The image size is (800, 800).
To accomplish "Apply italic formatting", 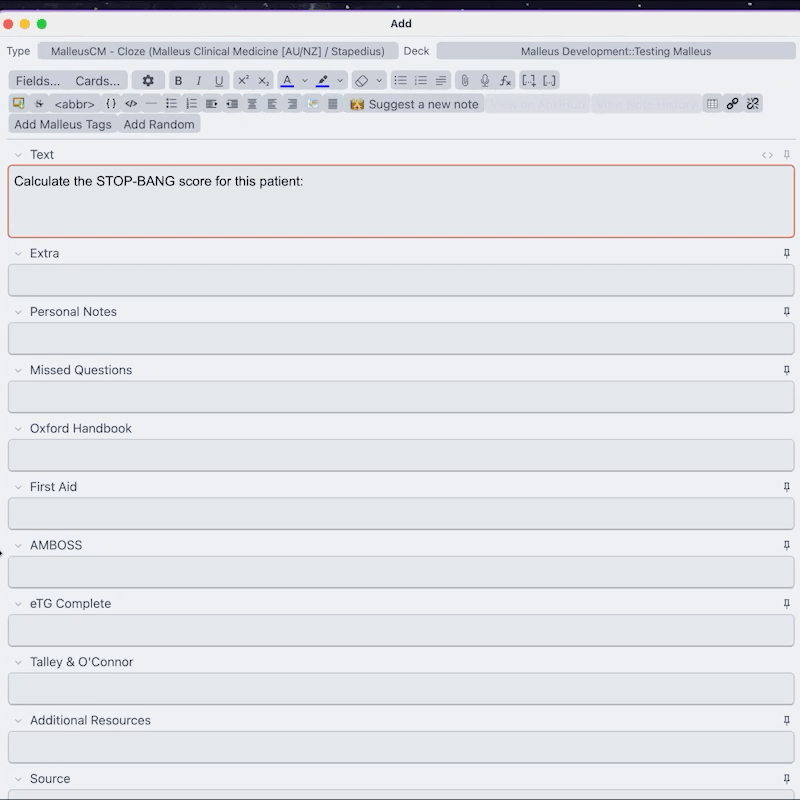I will (198, 80).
